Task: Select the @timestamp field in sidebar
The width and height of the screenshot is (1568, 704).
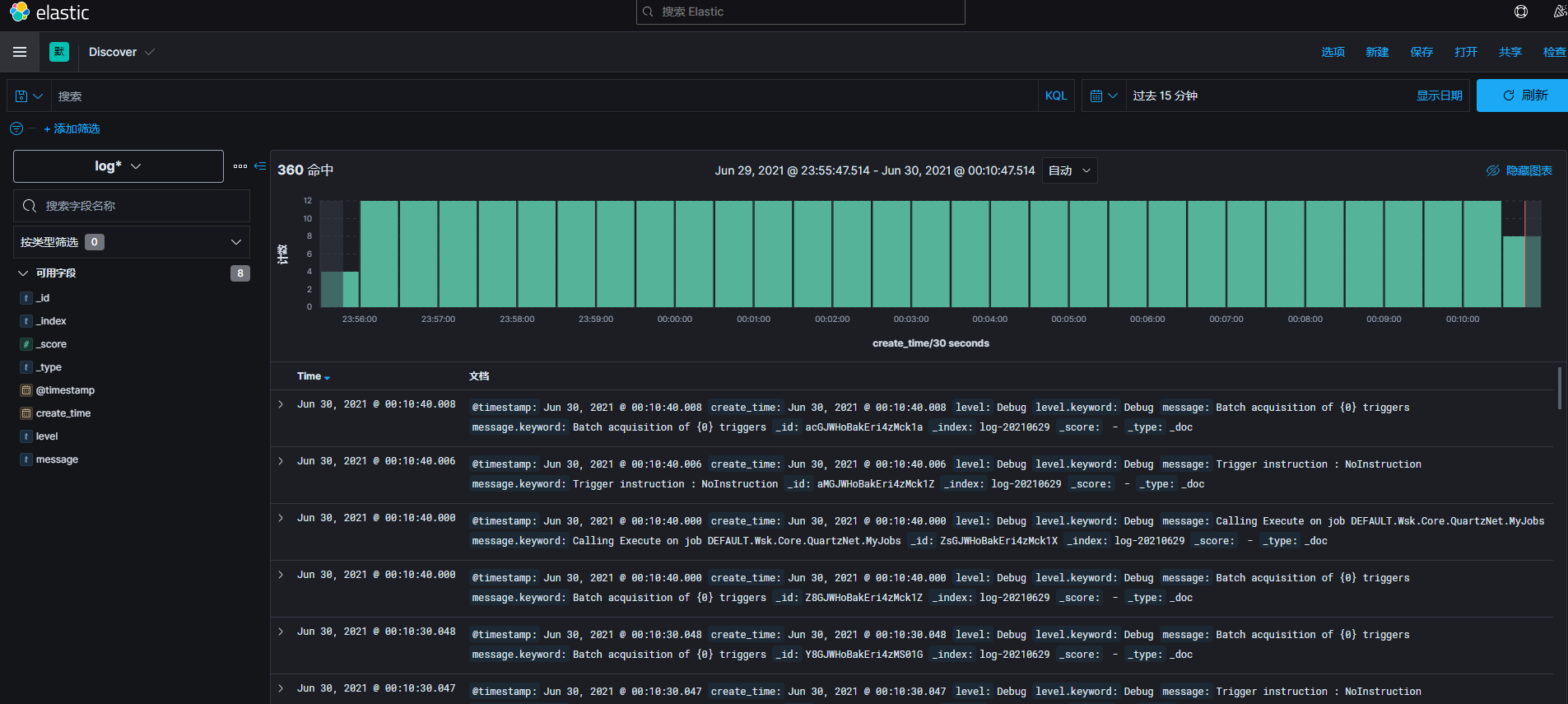Action: (x=65, y=390)
